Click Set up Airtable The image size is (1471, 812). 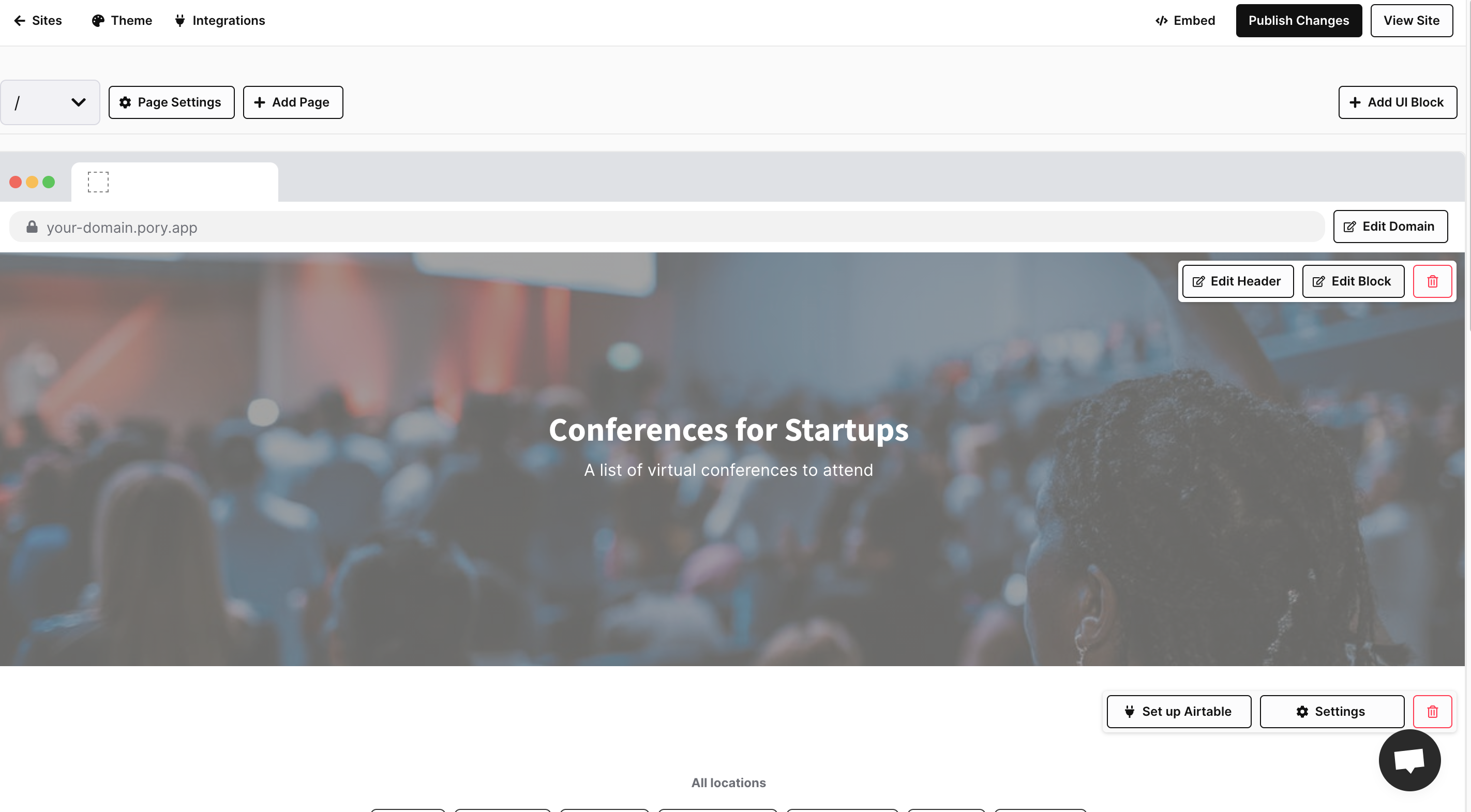[1178, 712]
